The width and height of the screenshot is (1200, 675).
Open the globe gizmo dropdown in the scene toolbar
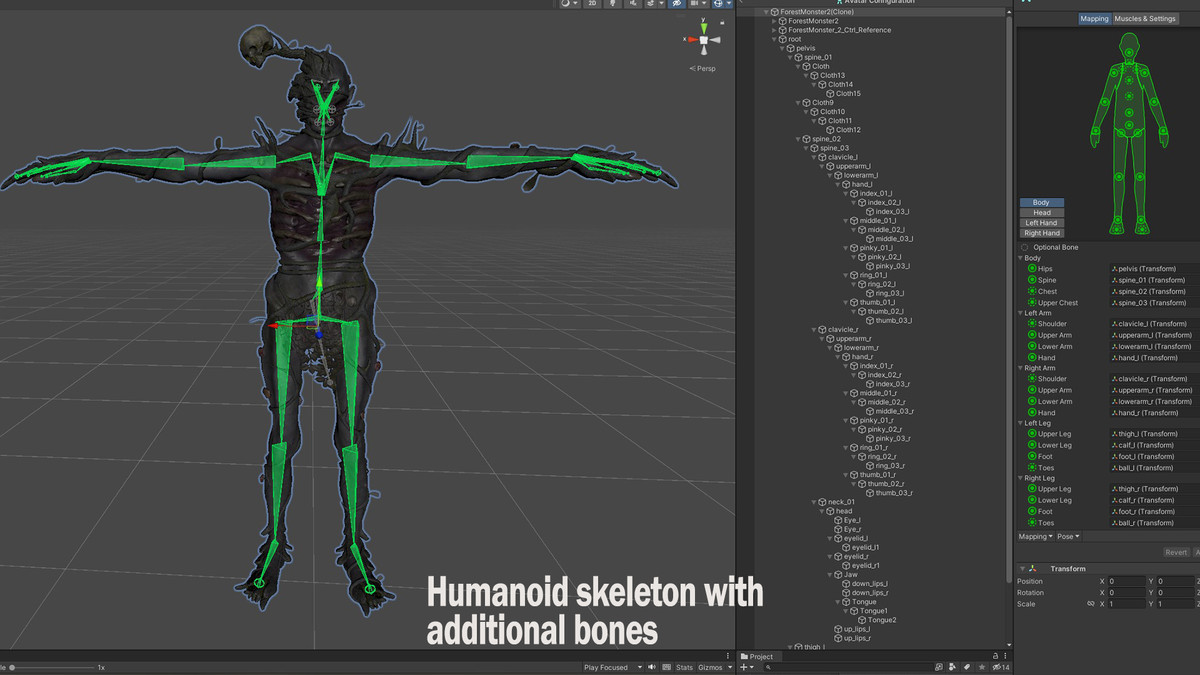729,3
